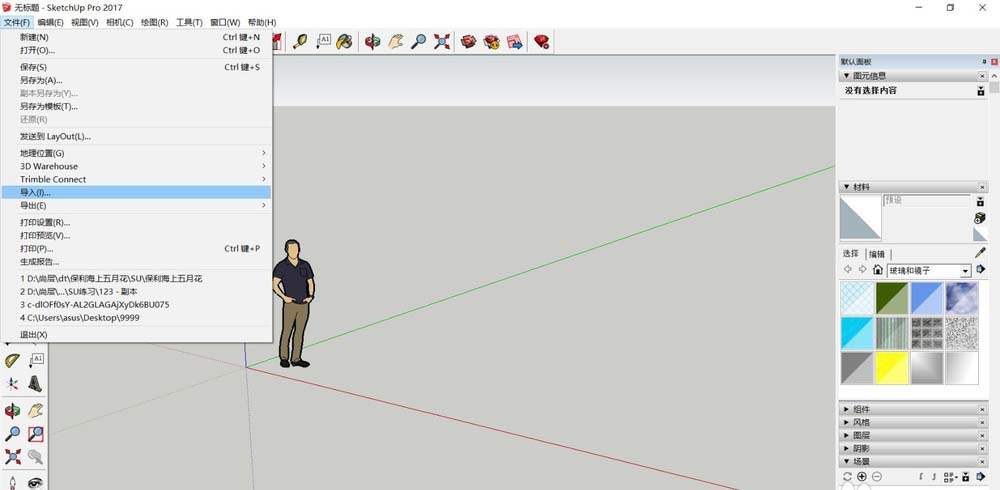
Task: Collapse the 图元信息 panel
Action: pos(848,76)
